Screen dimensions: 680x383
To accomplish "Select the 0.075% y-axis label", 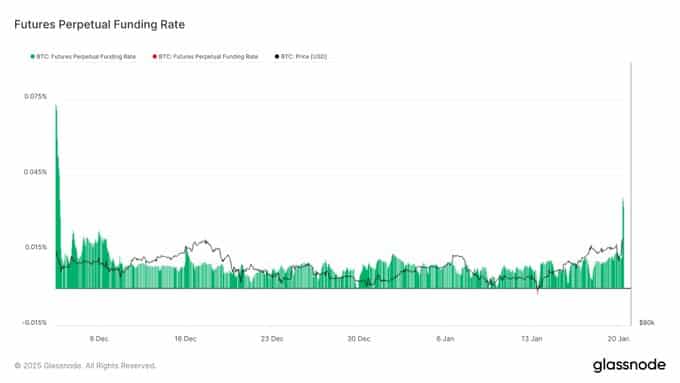I will coord(35,96).
